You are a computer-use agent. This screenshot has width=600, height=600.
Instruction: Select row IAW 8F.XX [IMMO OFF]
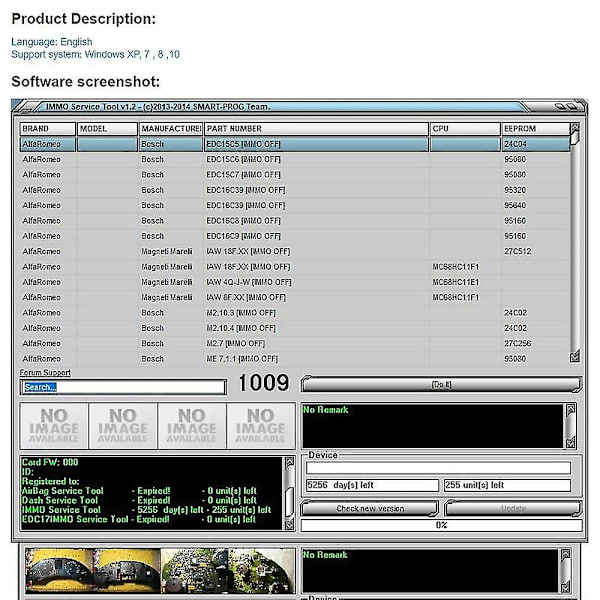coord(295,297)
